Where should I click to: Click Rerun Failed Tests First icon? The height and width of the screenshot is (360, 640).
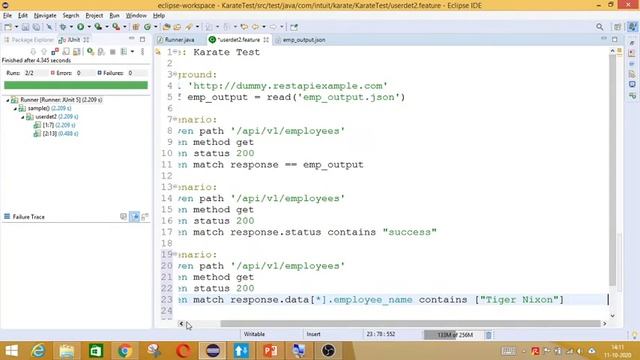click(x=101, y=52)
